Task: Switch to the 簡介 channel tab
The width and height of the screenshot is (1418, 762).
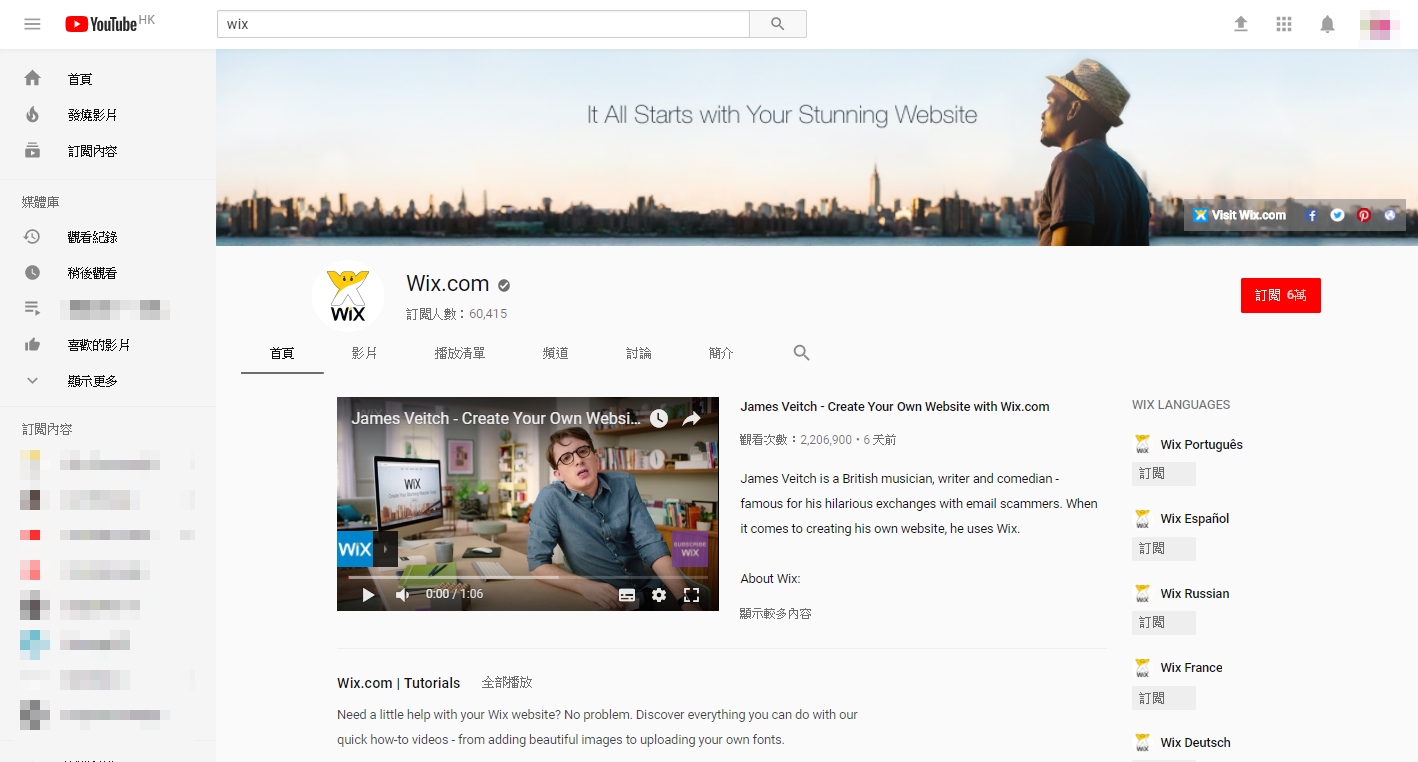Action: [721, 353]
